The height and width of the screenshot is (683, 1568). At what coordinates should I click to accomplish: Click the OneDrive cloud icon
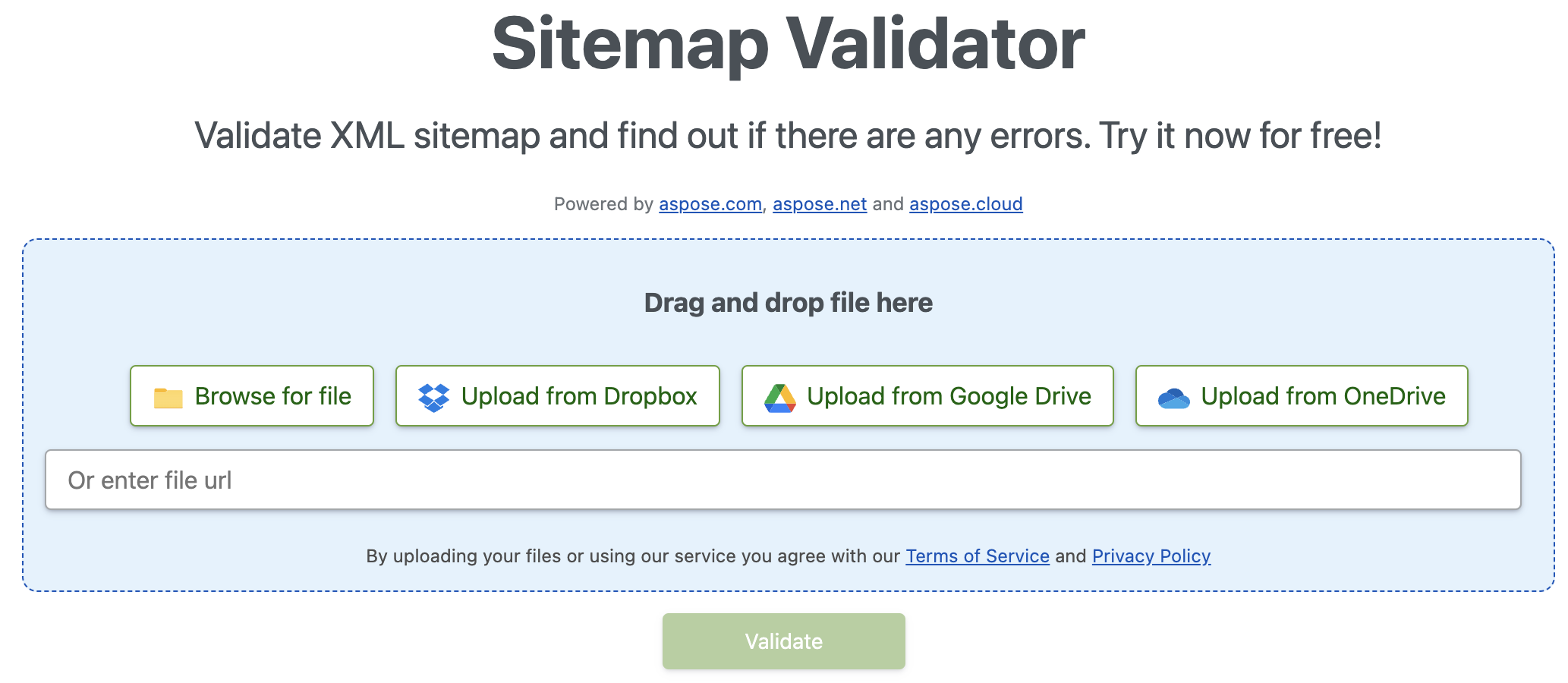1173,398
